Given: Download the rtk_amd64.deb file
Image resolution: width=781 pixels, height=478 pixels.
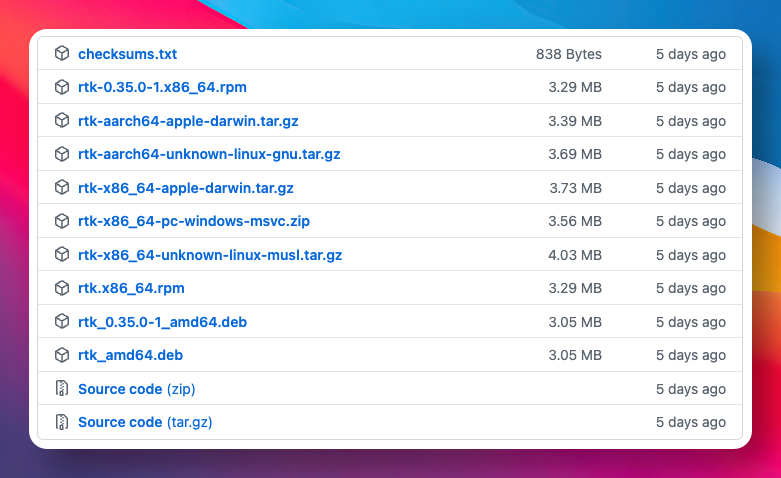Looking at the screenshot, I should pos(130,355).
